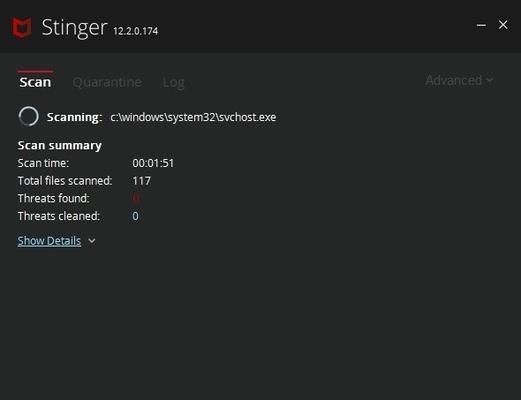Click the blue Threats cleaned count
This screenshot has width=521, height=400.
(135, 216)
